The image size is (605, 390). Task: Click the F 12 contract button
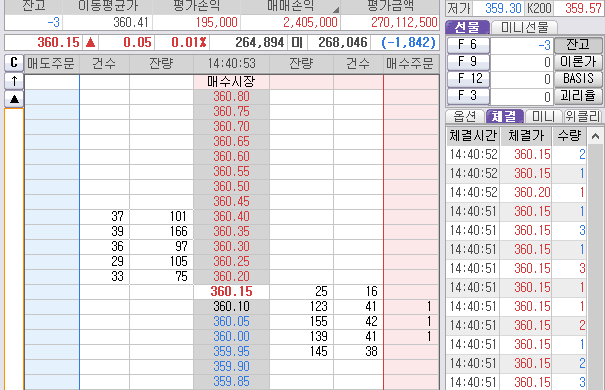[468, 79]
